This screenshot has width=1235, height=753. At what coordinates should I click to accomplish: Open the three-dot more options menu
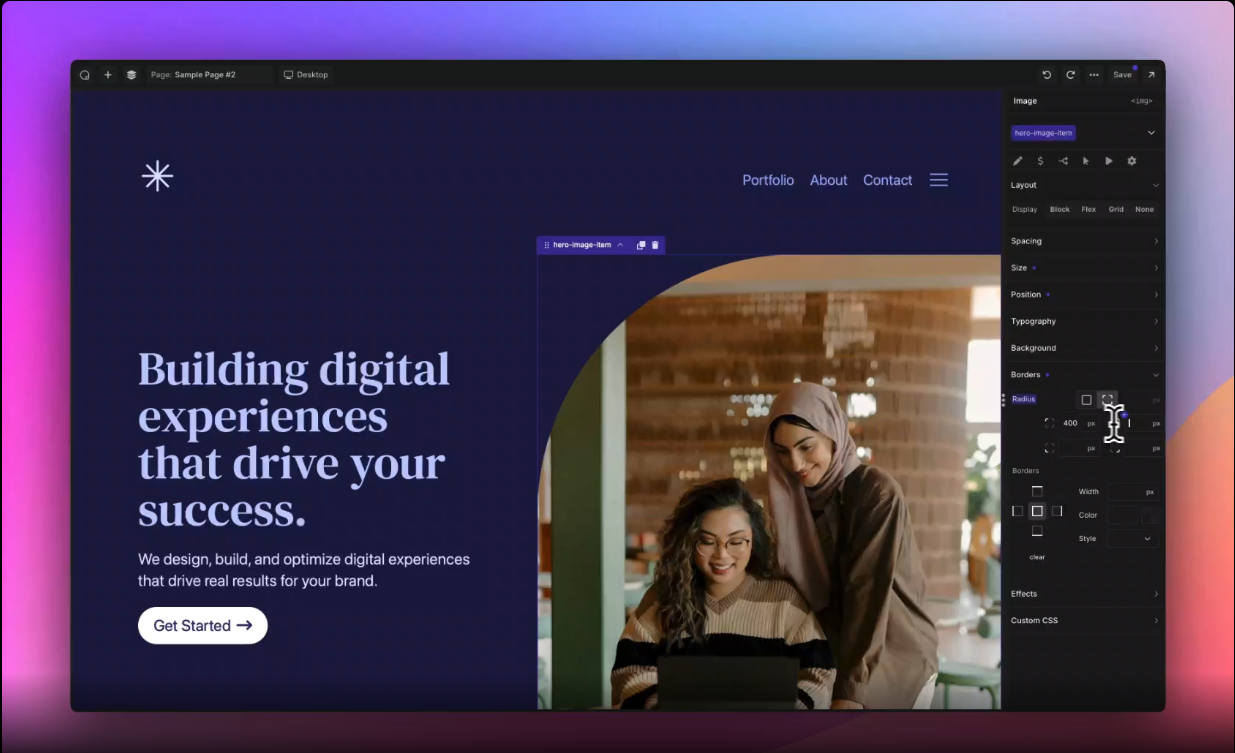pos(1094,75)
